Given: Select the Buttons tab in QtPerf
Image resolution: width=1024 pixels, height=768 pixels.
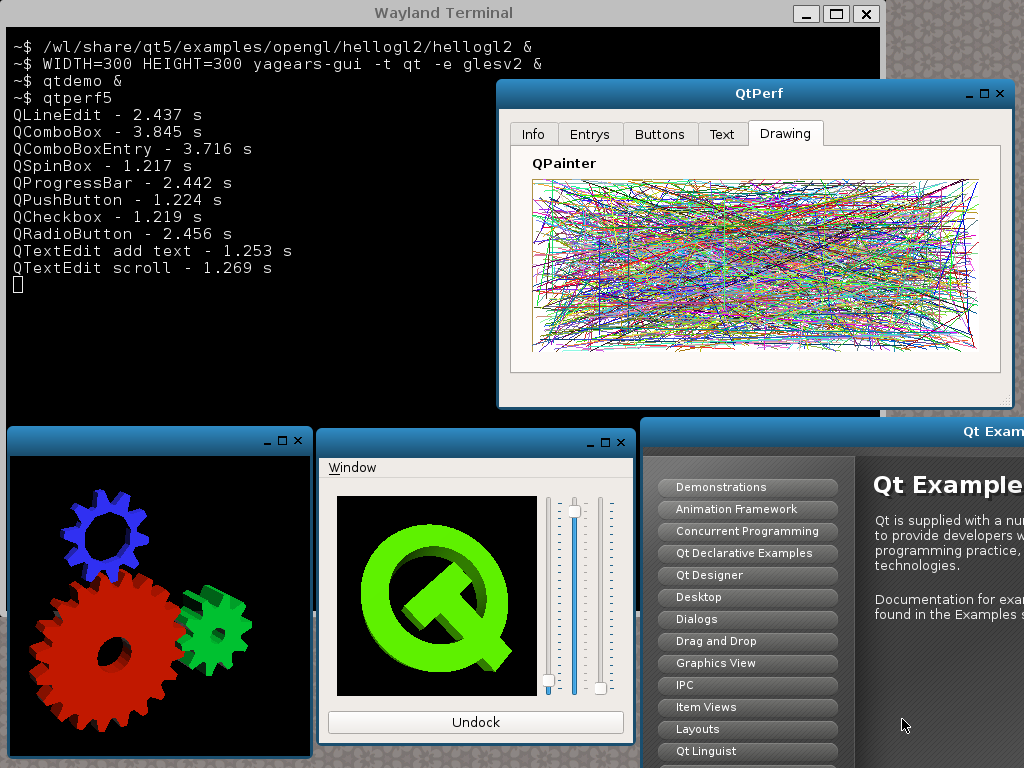Looking at the screenshot, I should coord(660,134).
